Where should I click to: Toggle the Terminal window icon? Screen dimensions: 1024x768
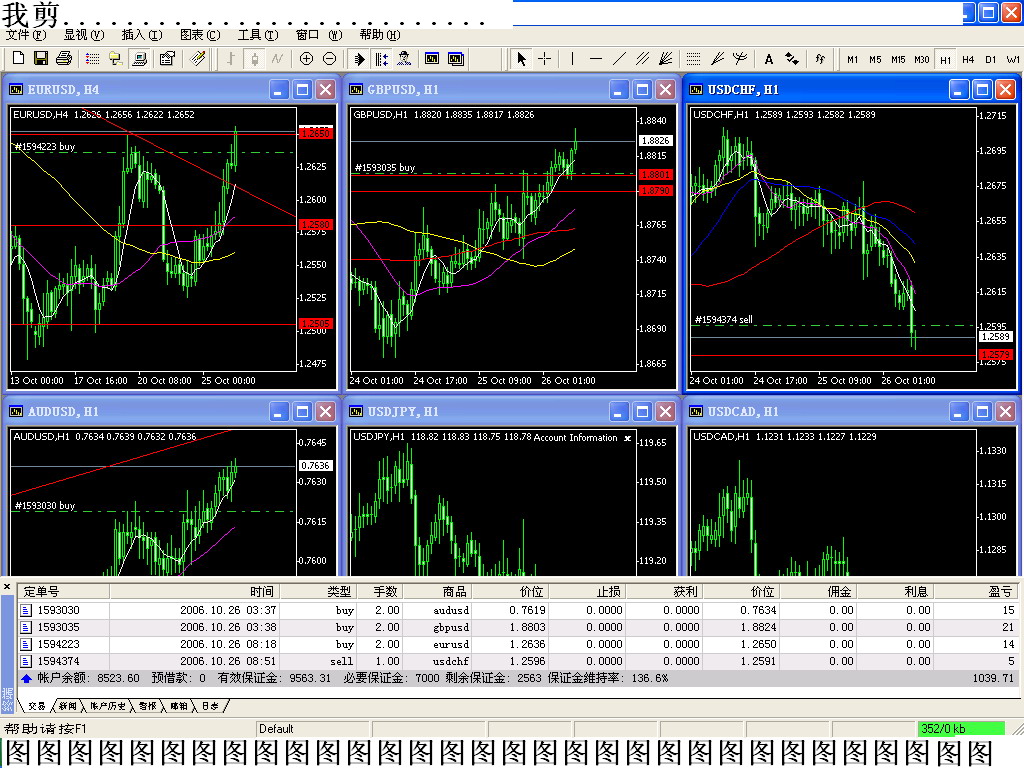click(x=139, y=59)
